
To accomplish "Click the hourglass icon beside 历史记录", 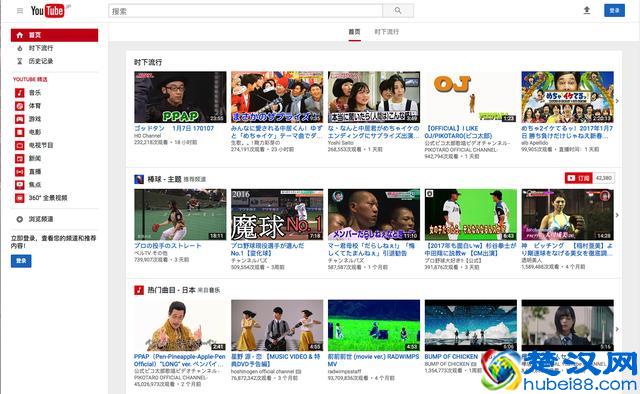I will click(20, 61).
